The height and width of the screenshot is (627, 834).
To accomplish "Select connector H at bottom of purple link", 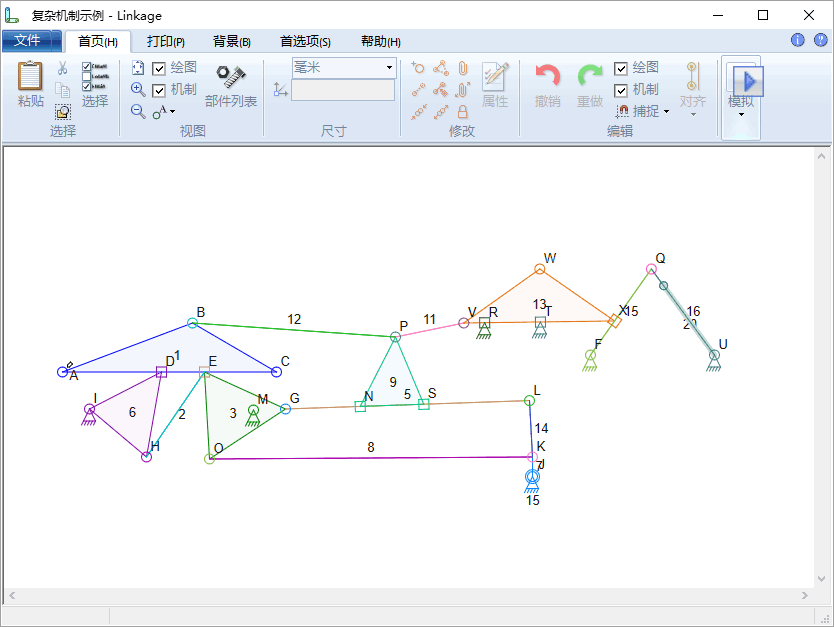I will pyautogui.click(x=146, y=457).
